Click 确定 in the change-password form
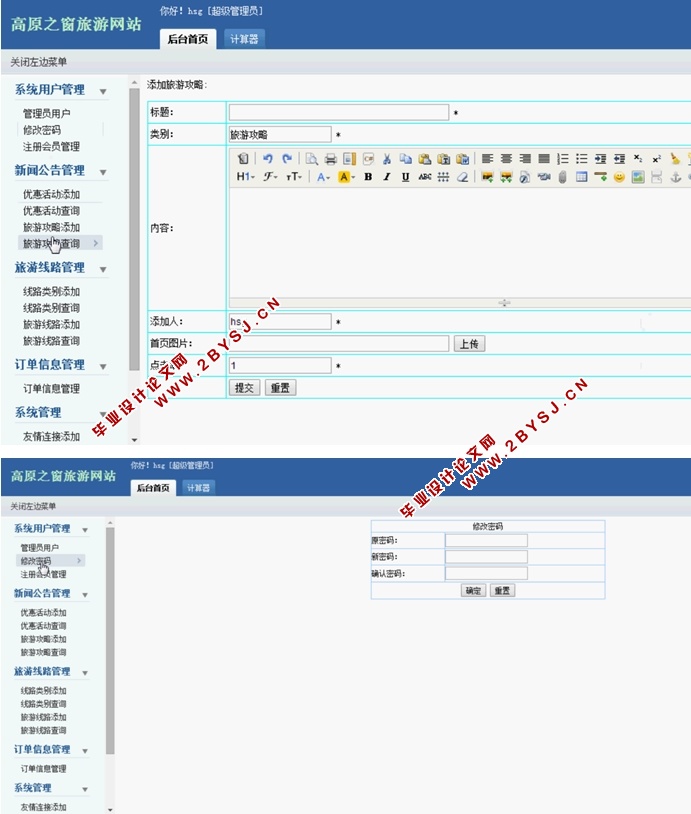The width and height of the screenshot is (691, 814). pyautogui.click(x=473, y=591)
